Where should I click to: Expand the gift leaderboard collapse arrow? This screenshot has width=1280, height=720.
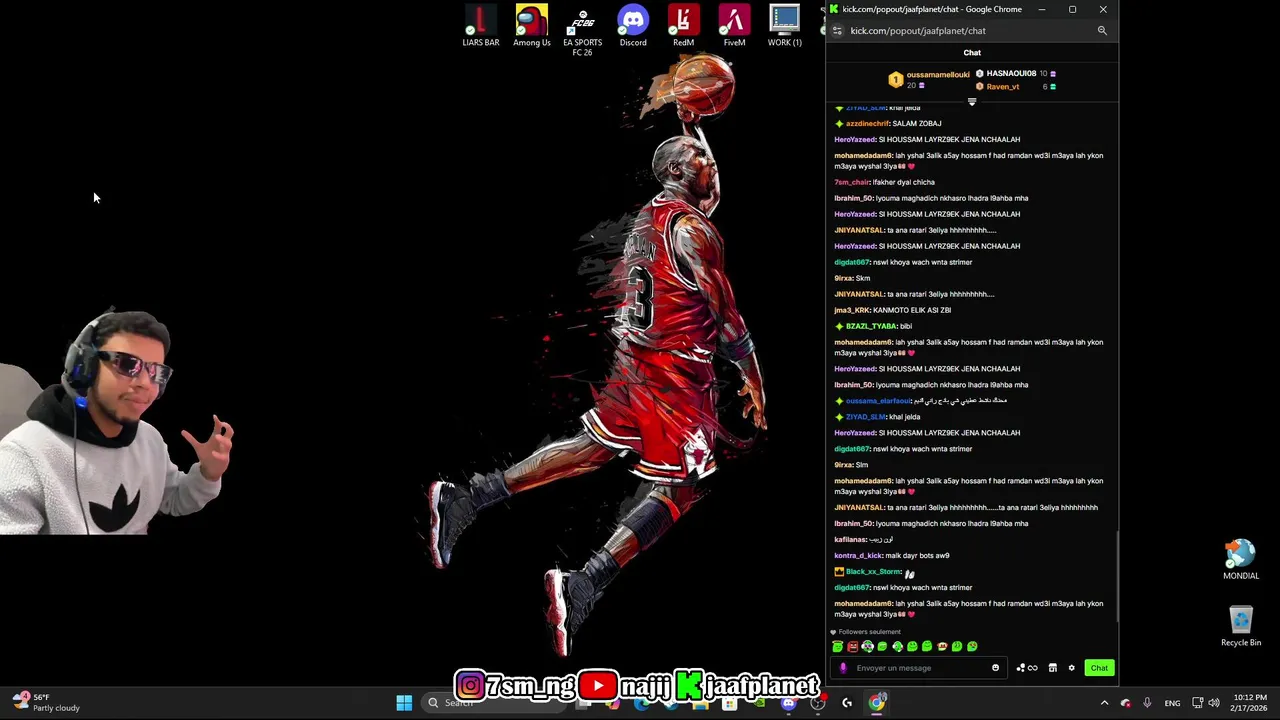click(972, 101)
